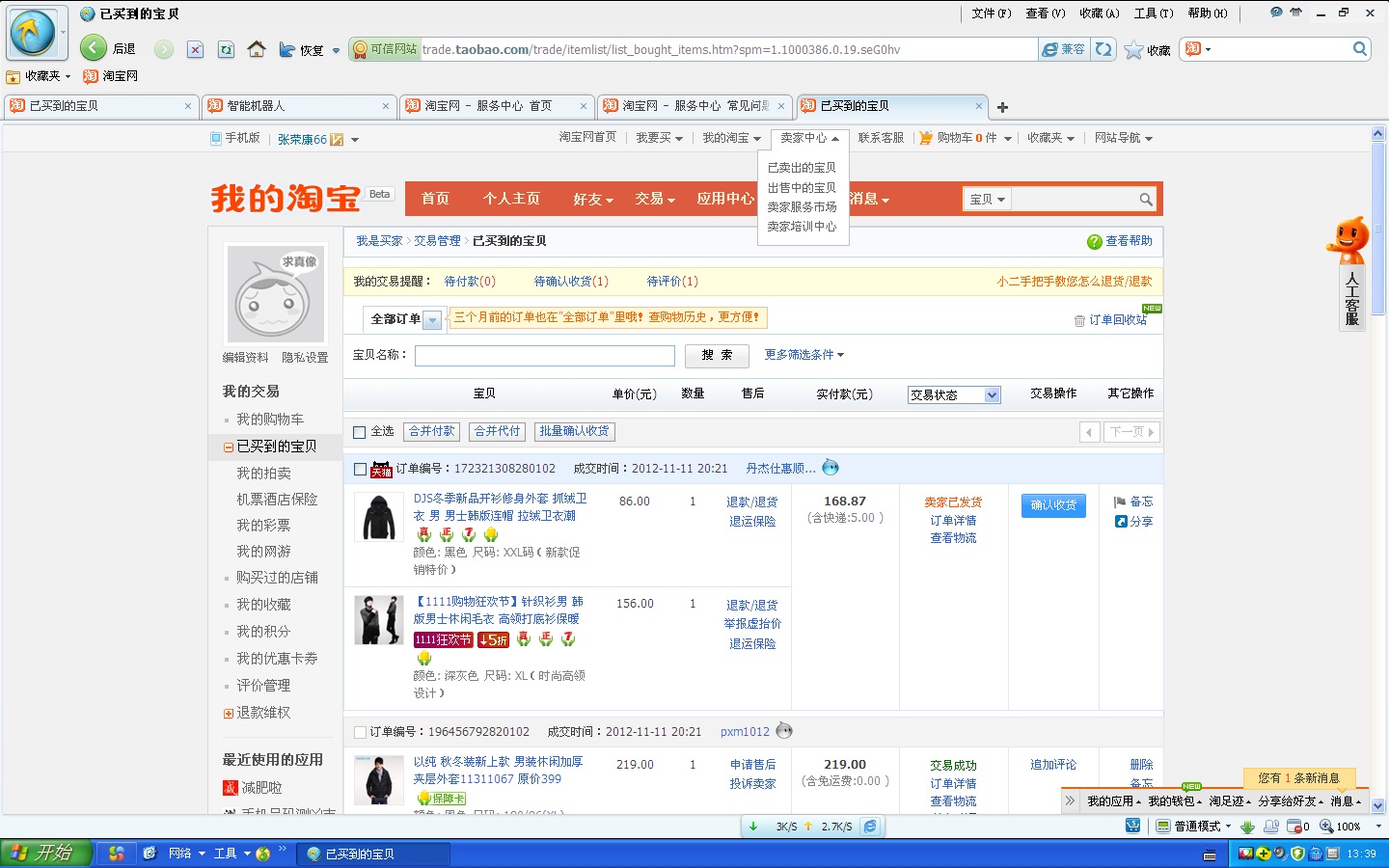Click the browser Back arrow icon
The width and height of the screenshot is (1389, 868).
tap(94, 49)
